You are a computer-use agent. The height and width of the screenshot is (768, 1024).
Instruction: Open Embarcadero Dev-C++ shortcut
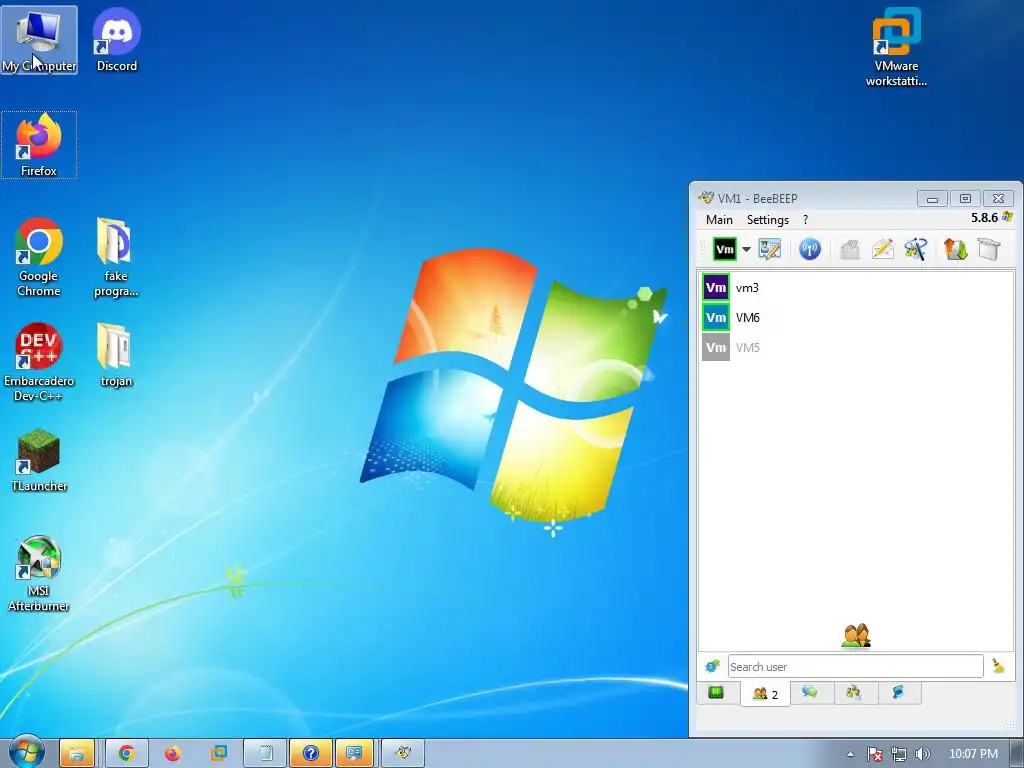(x=39, y=362)
